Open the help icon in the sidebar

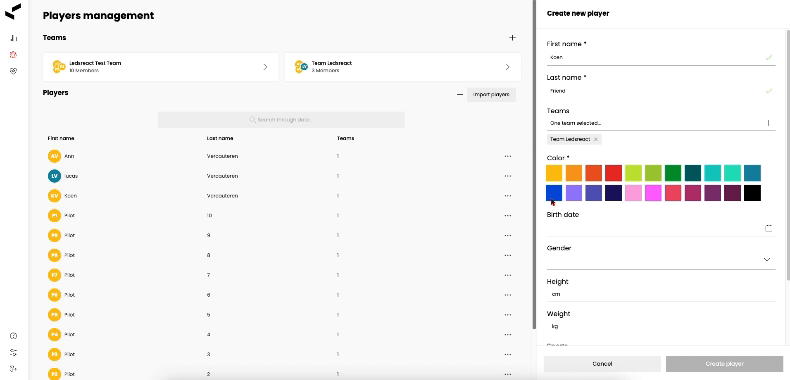pyautogui.click(x=14, y=336)
